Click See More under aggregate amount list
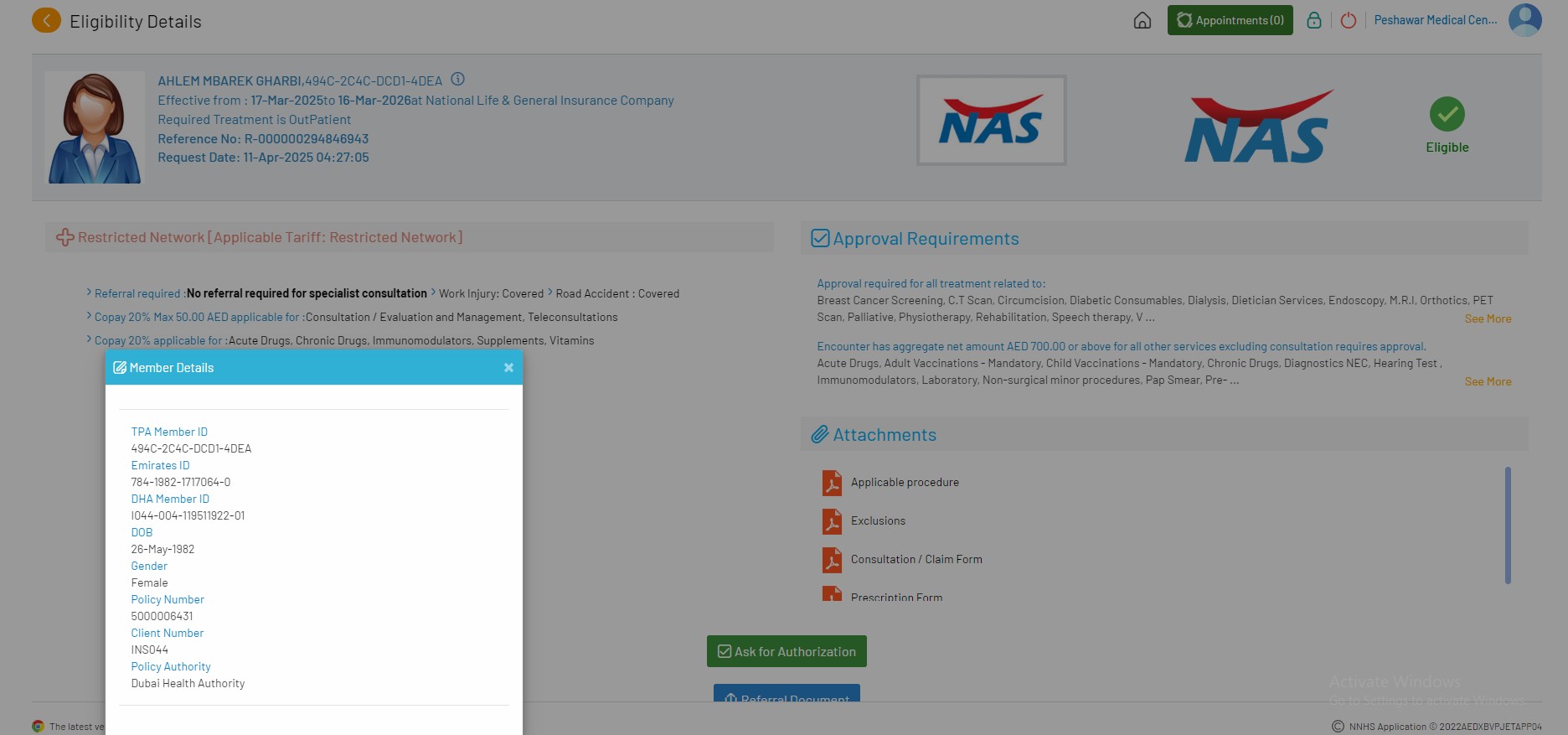1568x735 pixels. (x=1488, y=381)
